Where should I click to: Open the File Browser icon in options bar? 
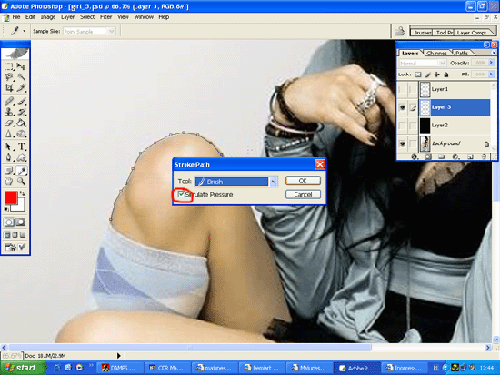click(400, 31)
